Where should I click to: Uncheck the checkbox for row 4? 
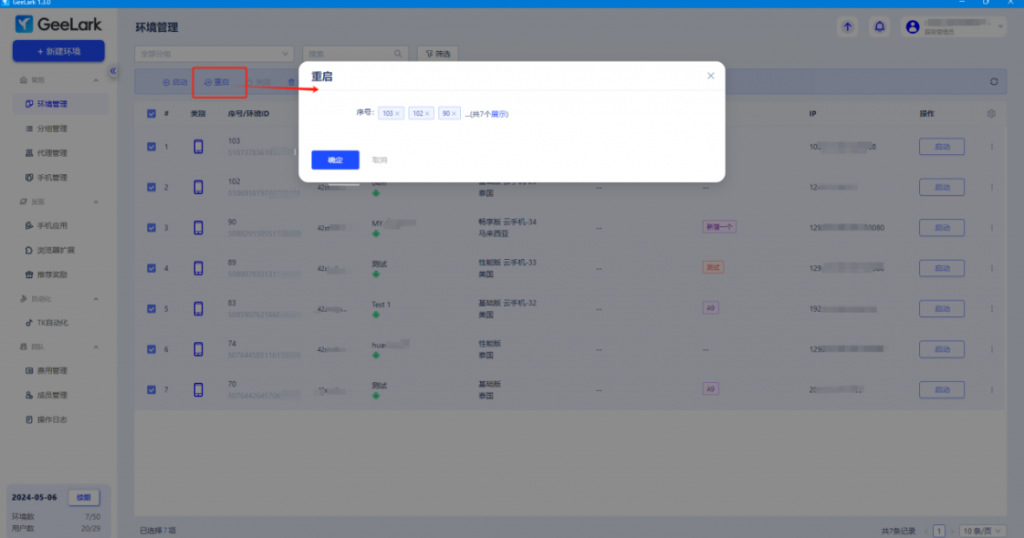click(152, 268)
